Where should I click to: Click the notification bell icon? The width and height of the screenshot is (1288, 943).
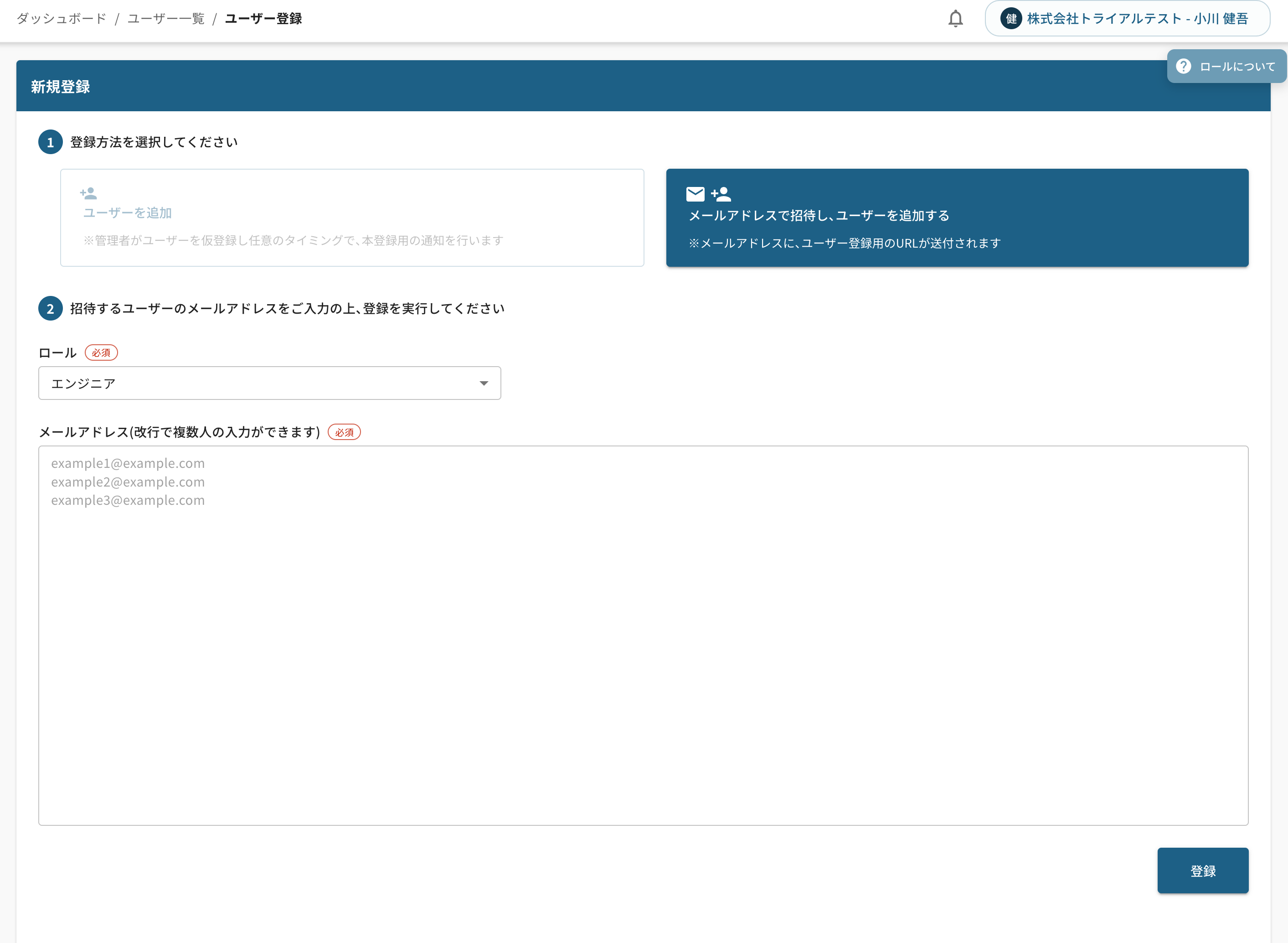(x=955, y=19)
